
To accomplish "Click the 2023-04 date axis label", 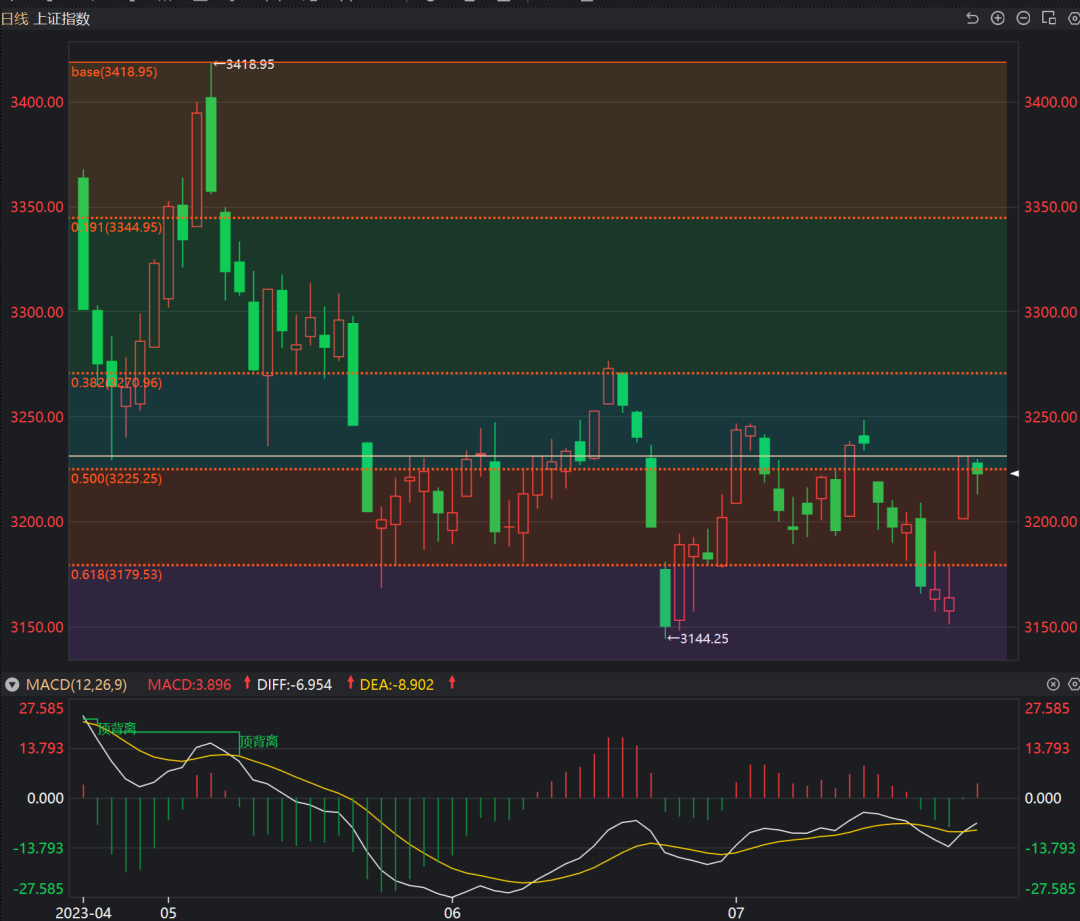I will click(x=83, y=913).
